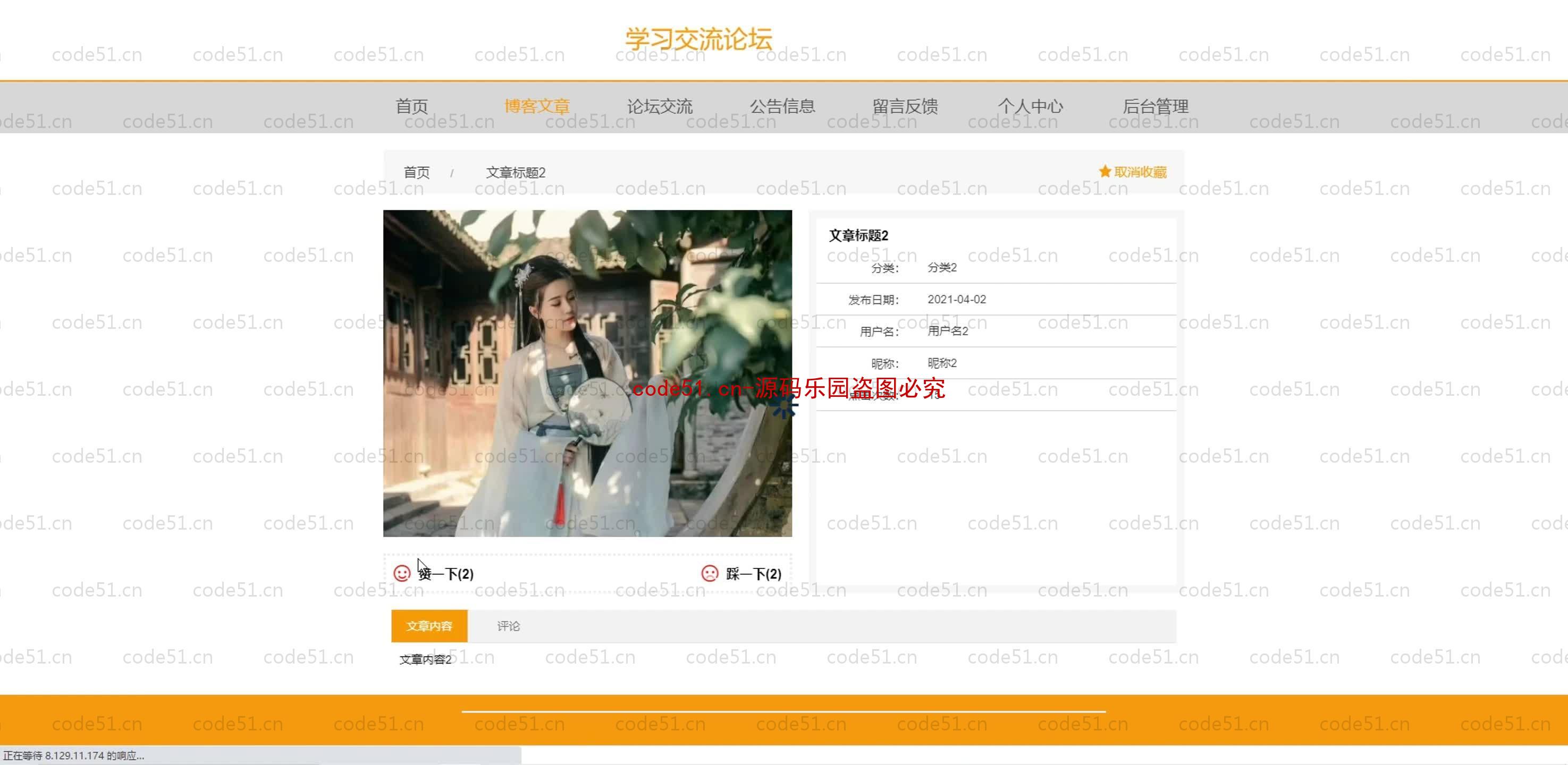Image resolution: width=1568 pixels, height=765 pixels.
Task: Click the sad face dislike icon
Action: tap(710, 573)
